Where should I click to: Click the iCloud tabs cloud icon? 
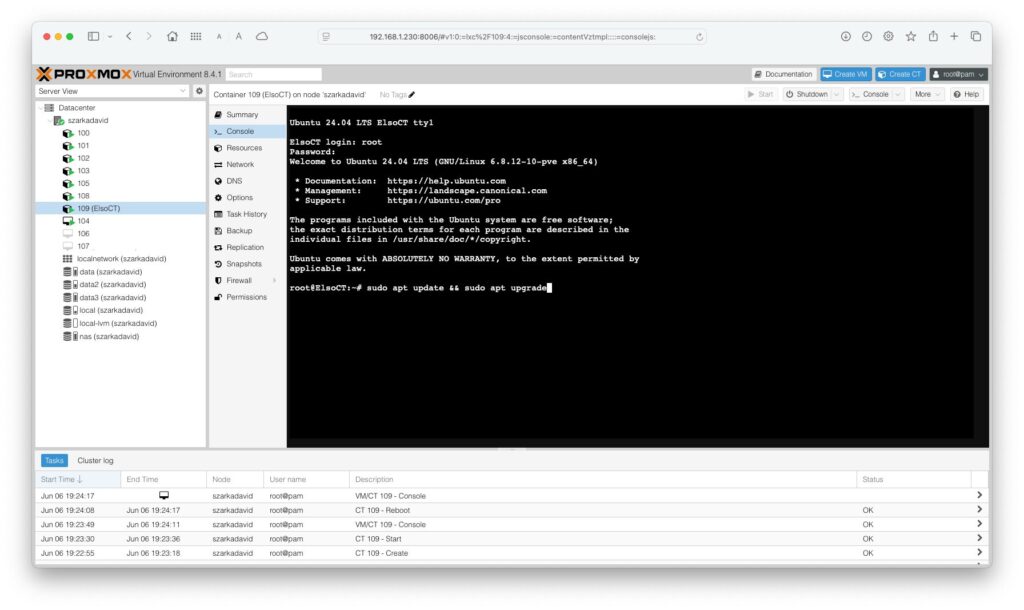[262, 37]
